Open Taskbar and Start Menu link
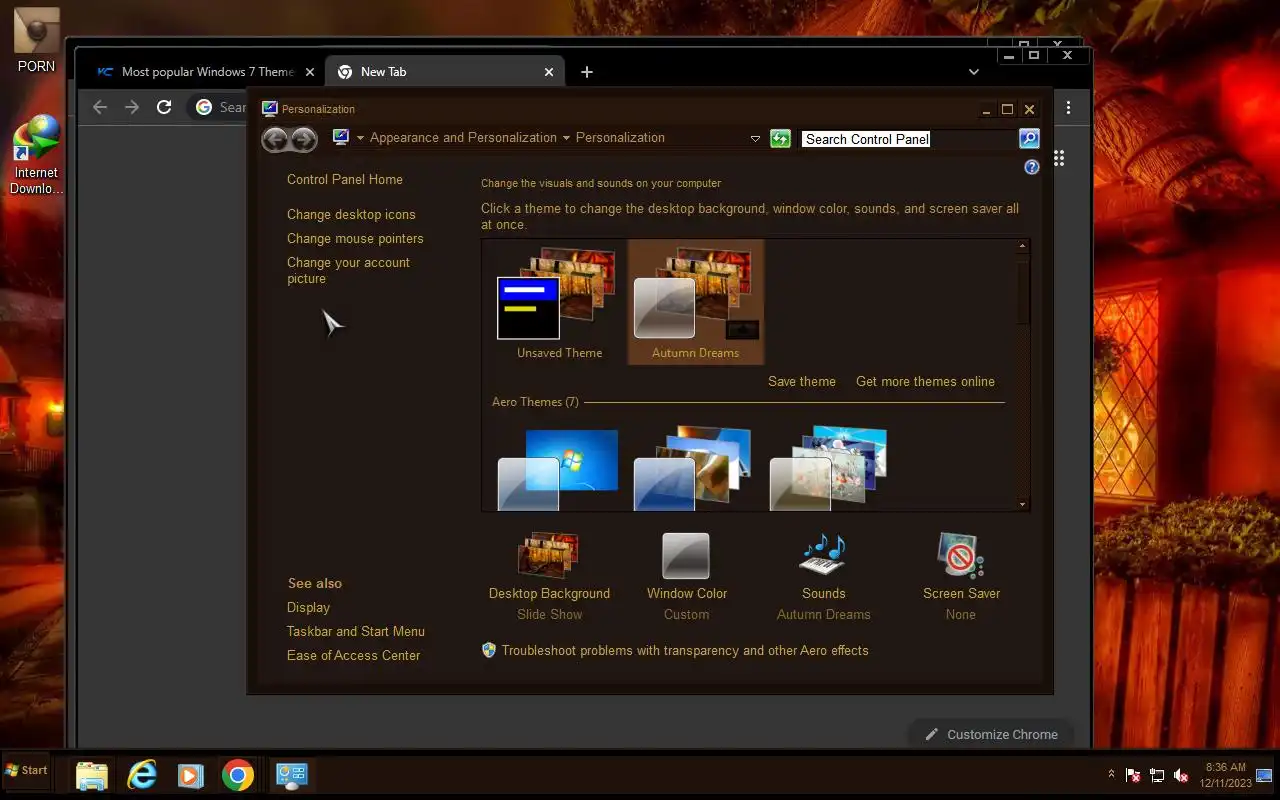This screenshot has width=1280, height=800. (356, 631)
